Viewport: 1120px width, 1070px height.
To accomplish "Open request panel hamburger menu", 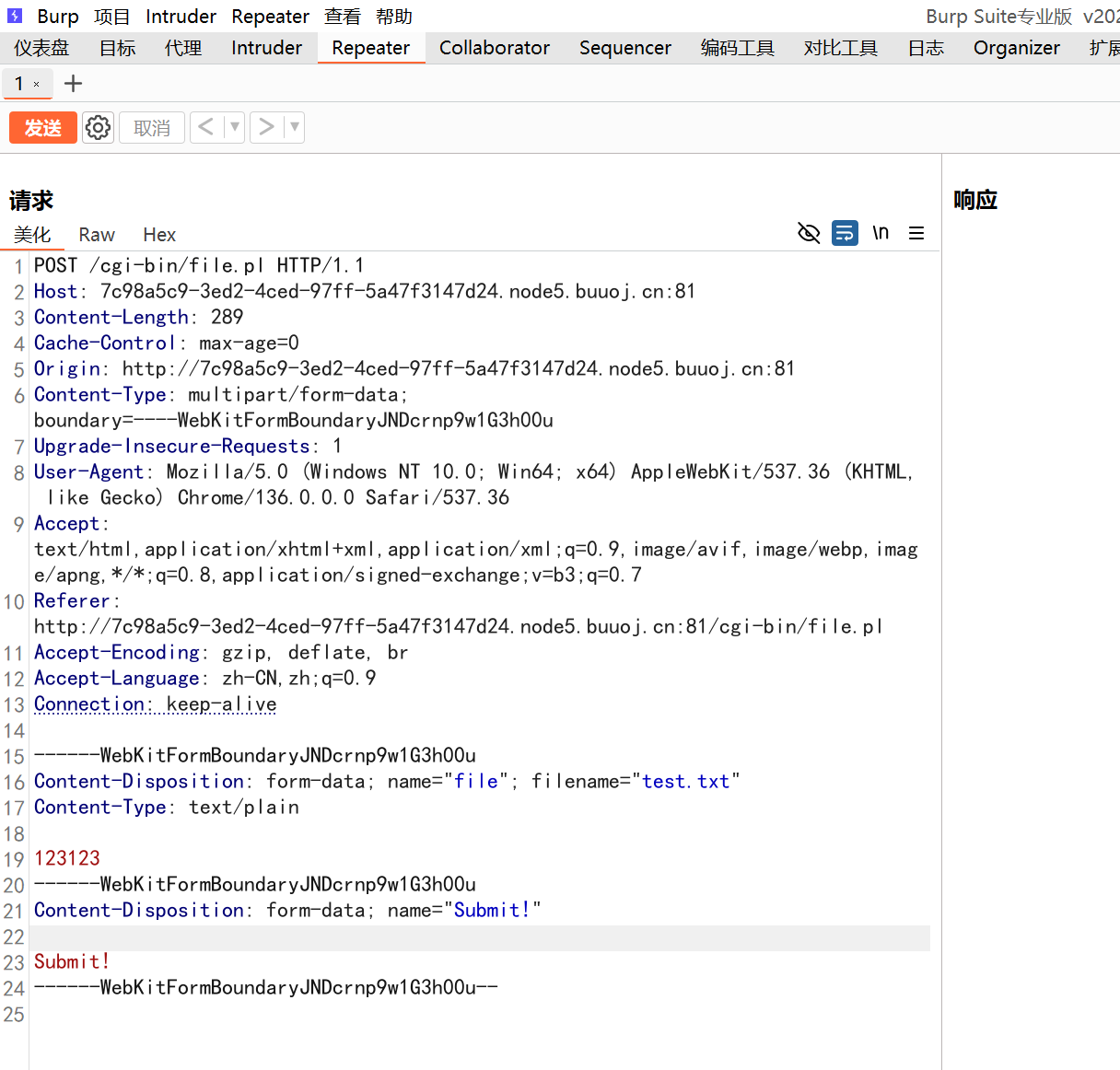I will [916, 233].
